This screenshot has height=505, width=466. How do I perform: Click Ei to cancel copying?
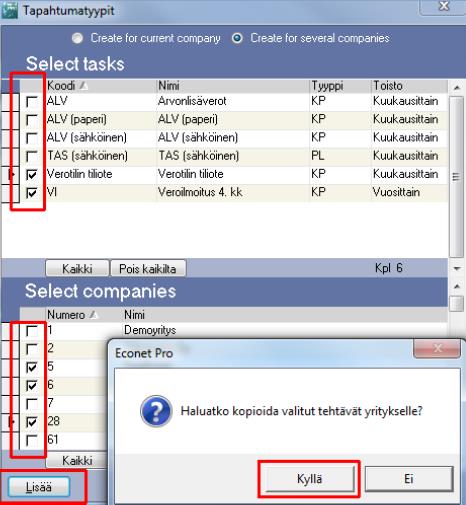pyautogui.click(x=409, y=479)
